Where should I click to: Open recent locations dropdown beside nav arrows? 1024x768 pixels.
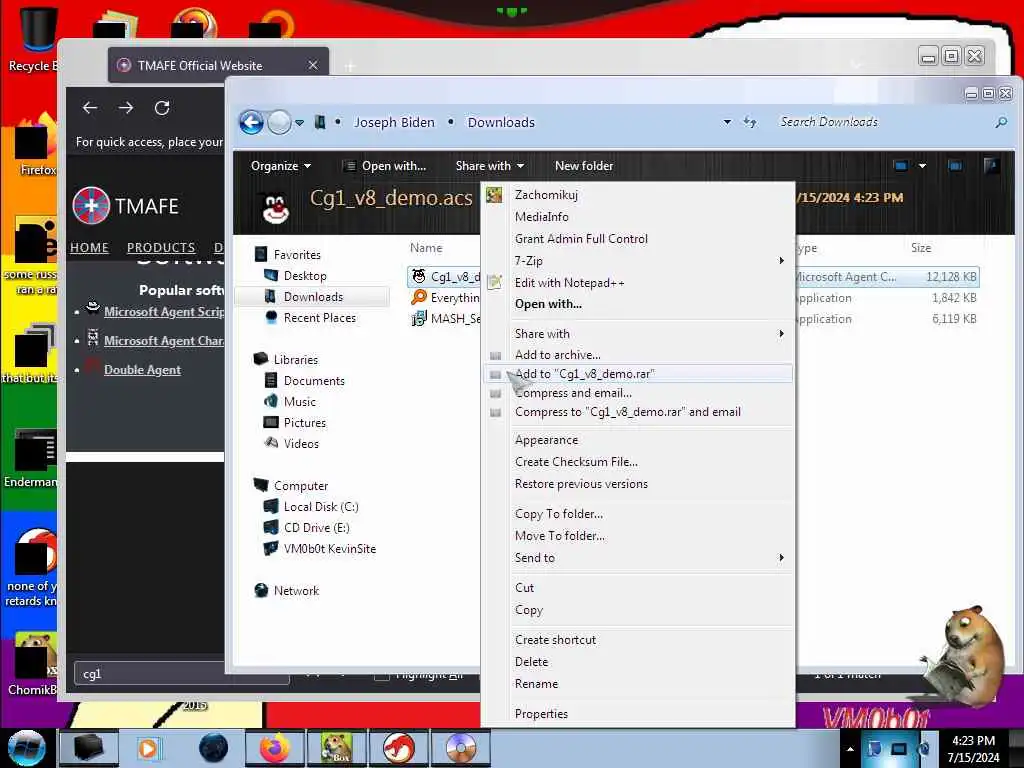coord(299,123)
